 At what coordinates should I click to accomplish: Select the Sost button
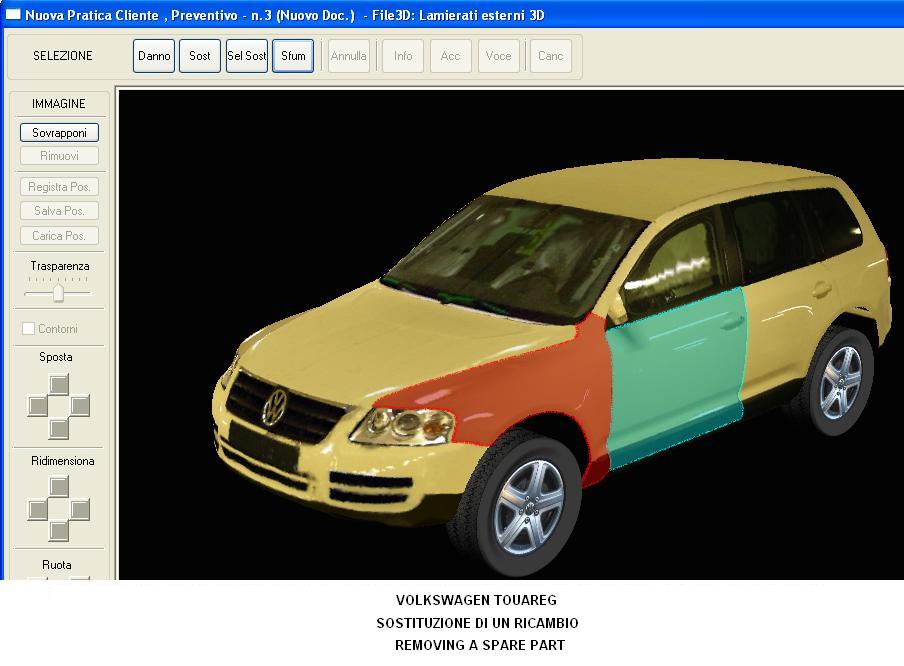pyautogui.click(x=200, y=56)
